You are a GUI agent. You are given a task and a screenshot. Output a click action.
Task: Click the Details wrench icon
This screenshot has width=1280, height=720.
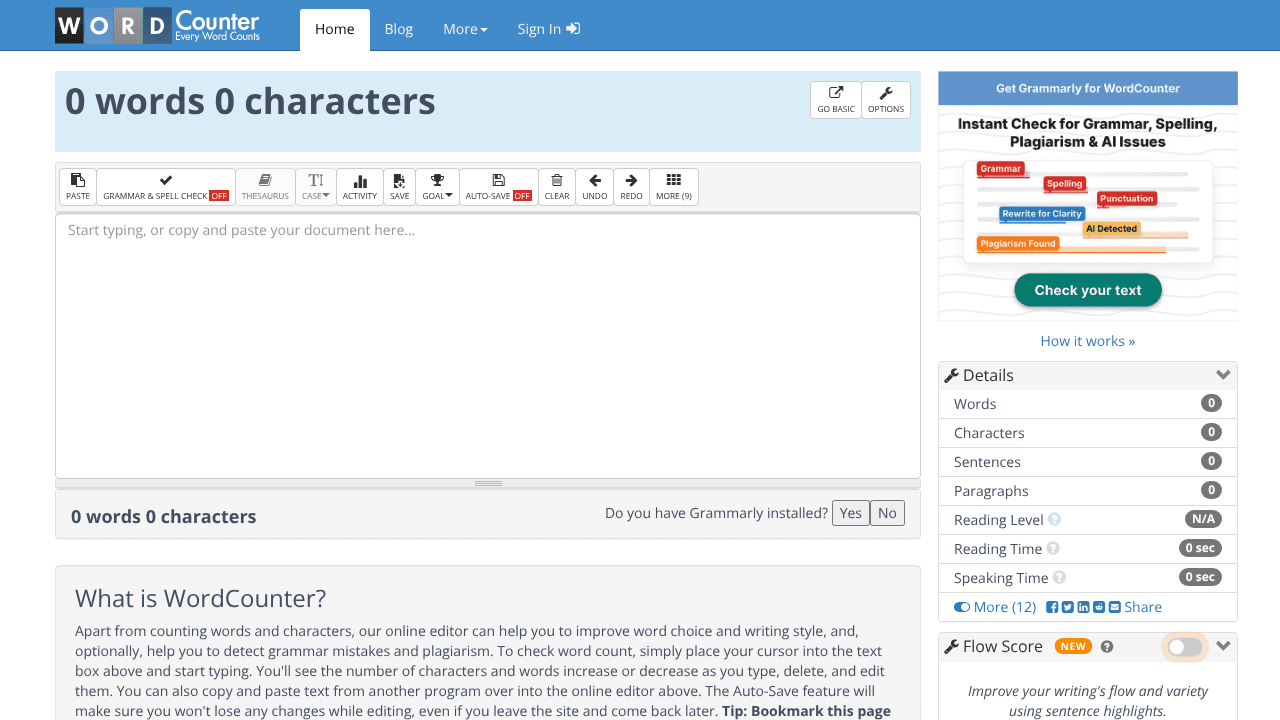(x=952, y=376)
